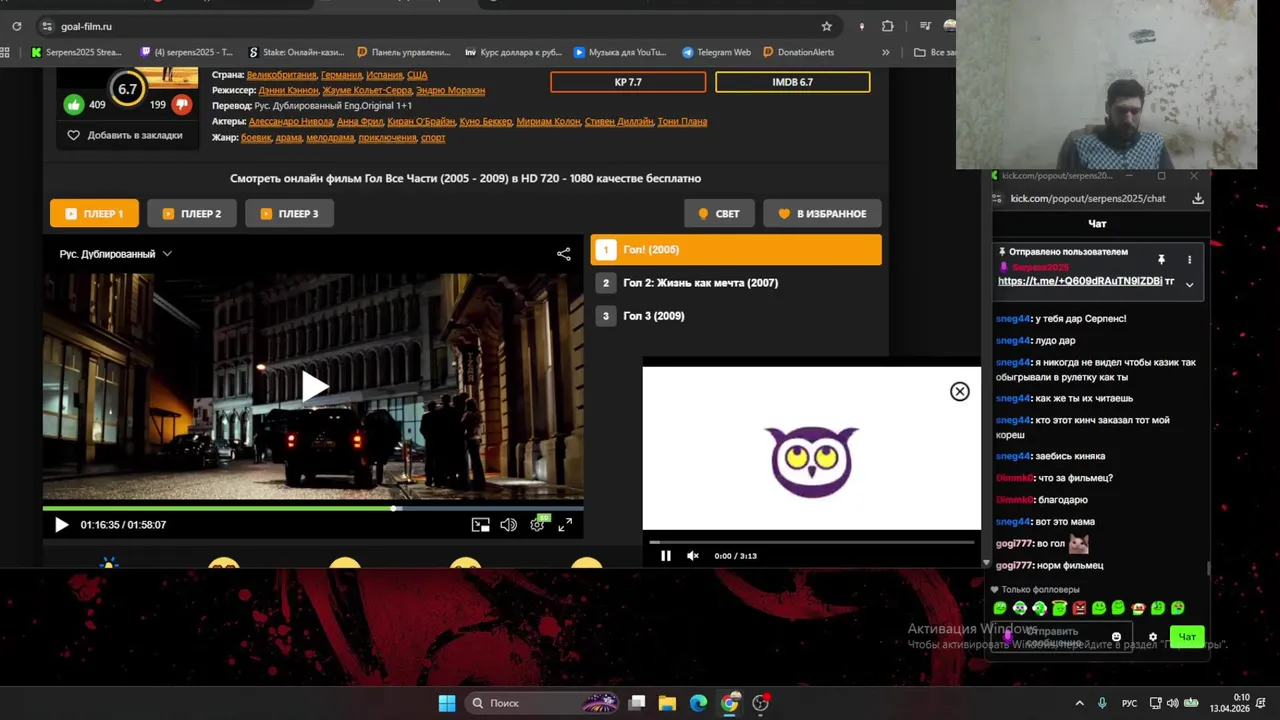Open the Рус. Дублированный translation dropdown
This screenshot has width=1280, height=720.
coord(115,254)
